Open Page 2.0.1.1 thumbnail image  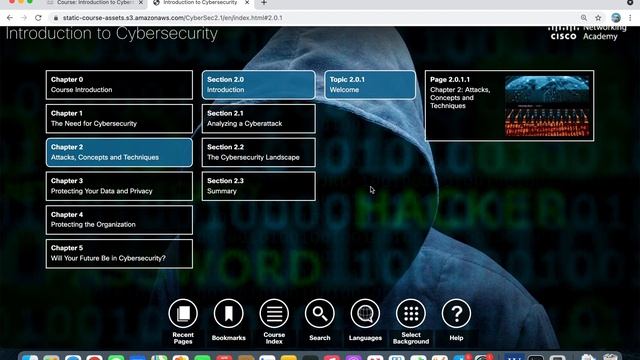pos(547,106)
